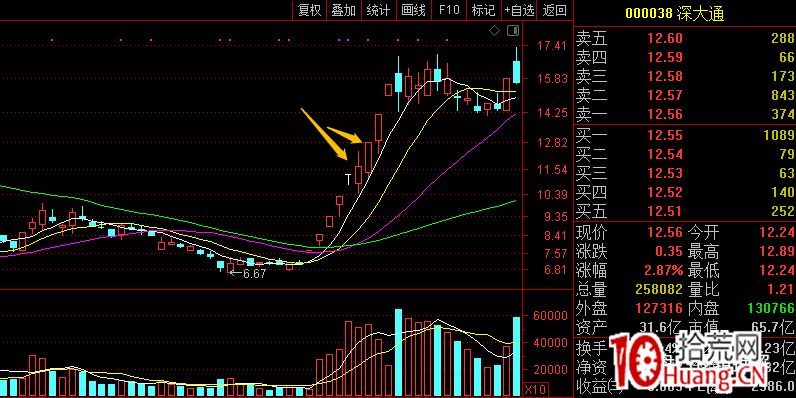Screen dimensions: 796x398
Task: Click the diamond icon above the chart
Action: pyautogui.click(x=494, y=31)
